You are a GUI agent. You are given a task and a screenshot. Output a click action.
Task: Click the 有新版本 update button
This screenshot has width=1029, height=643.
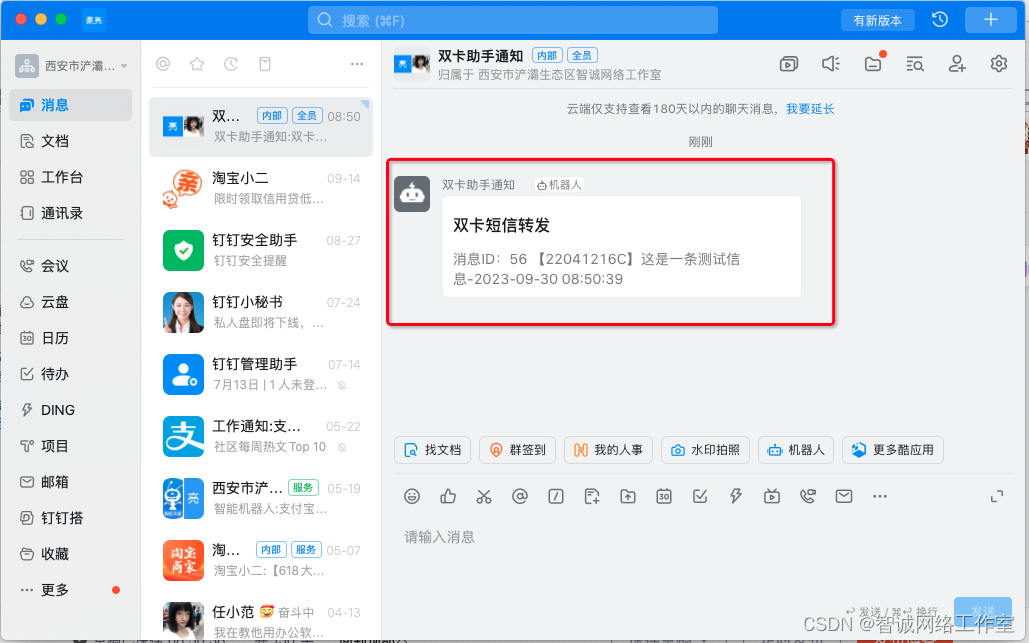click(x=877, y=20)
